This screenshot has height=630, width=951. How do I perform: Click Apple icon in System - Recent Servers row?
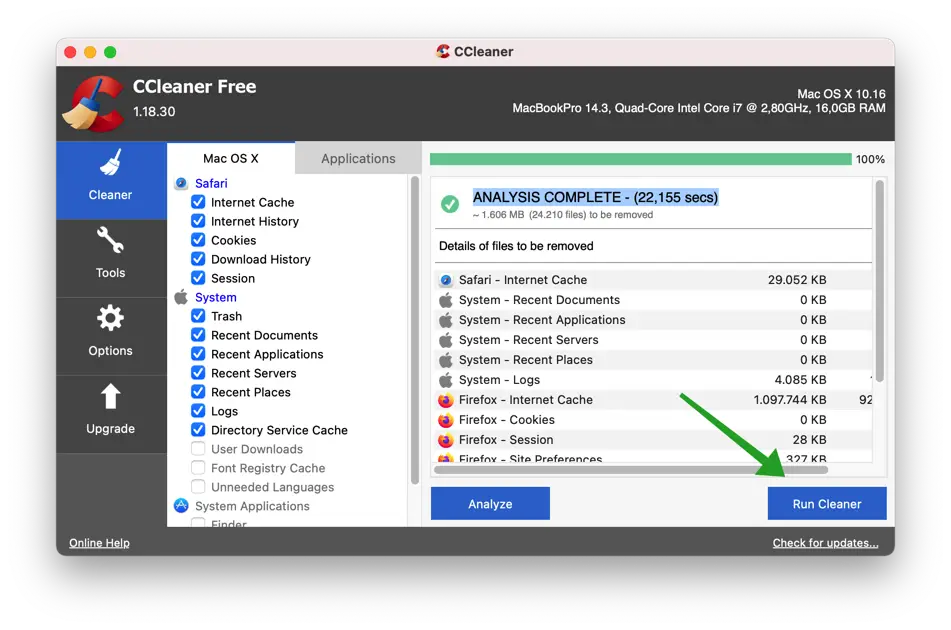(446, 340)
